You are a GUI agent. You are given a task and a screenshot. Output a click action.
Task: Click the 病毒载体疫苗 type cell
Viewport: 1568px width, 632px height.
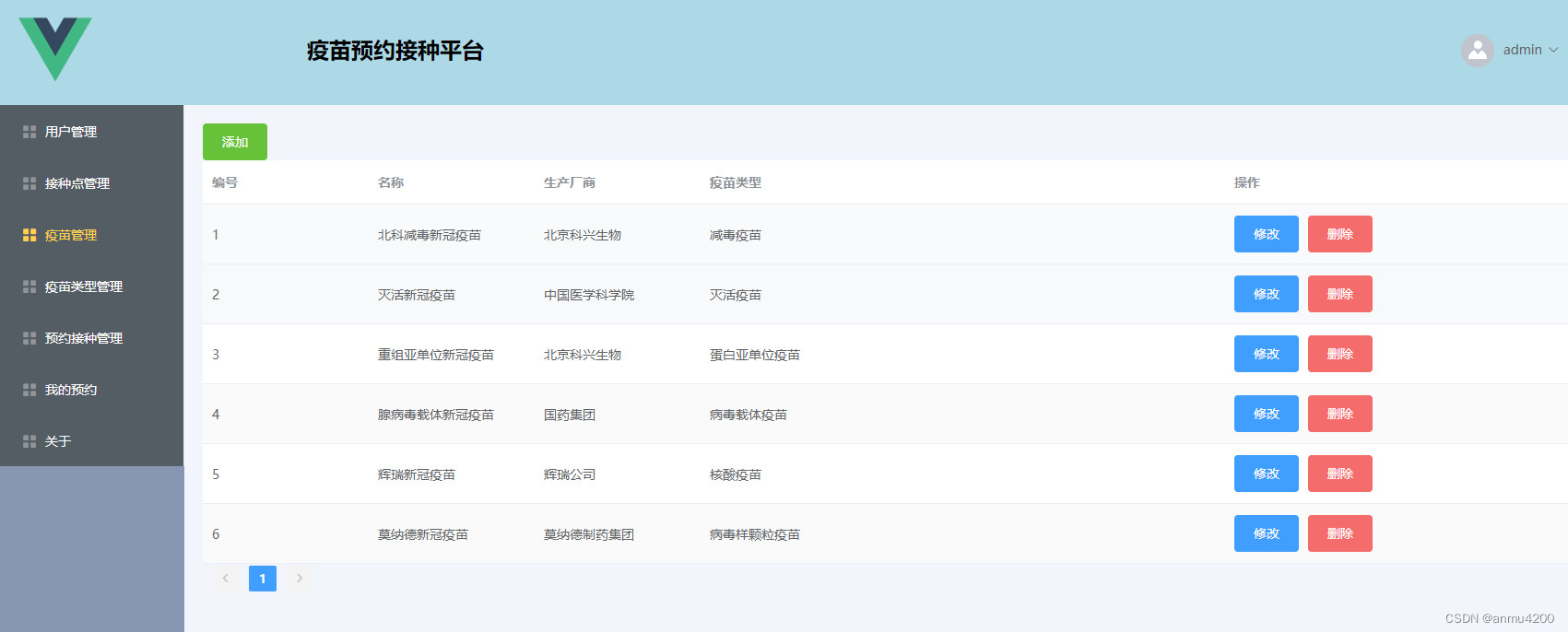749,415
